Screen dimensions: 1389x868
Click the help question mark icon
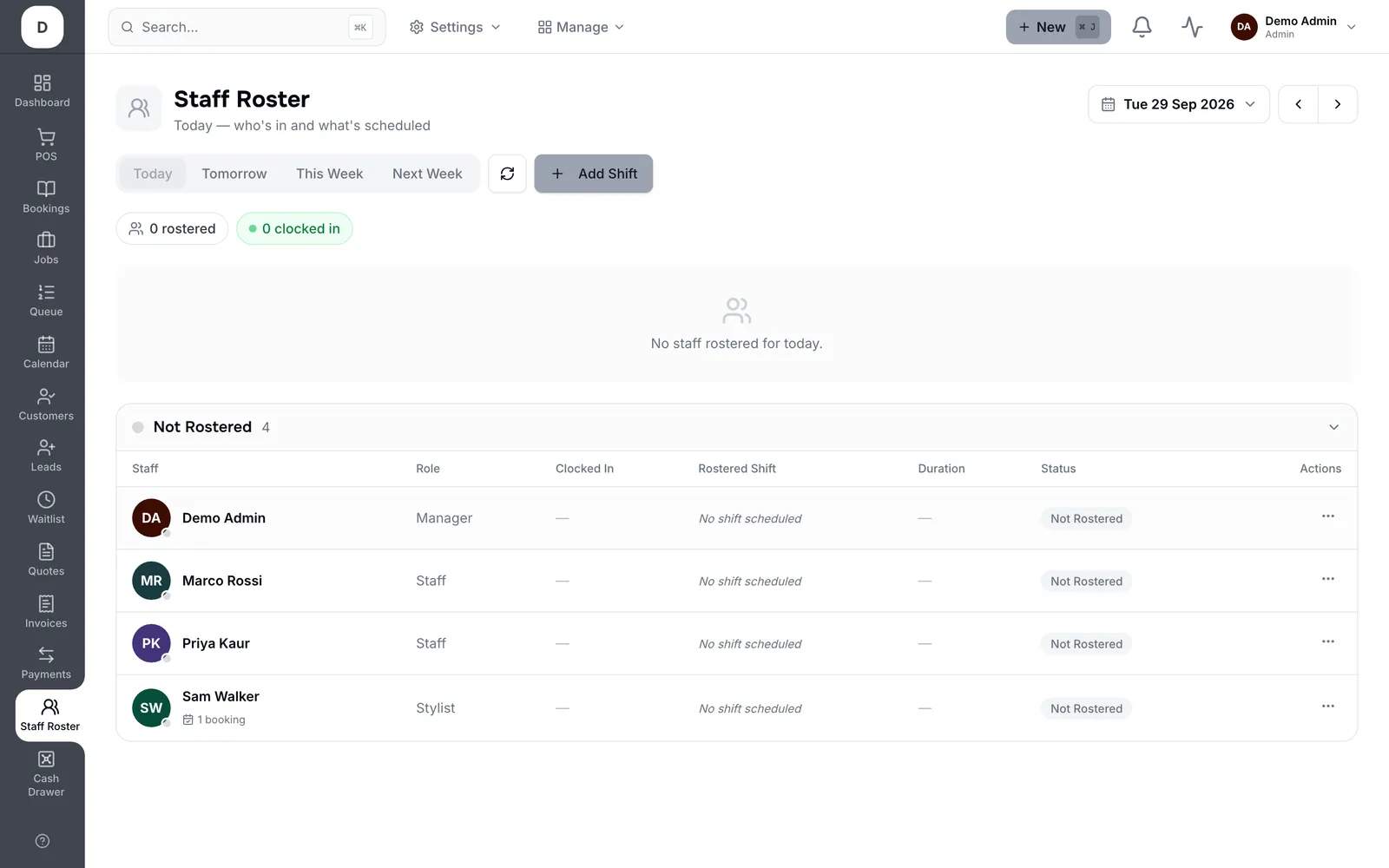43,841
